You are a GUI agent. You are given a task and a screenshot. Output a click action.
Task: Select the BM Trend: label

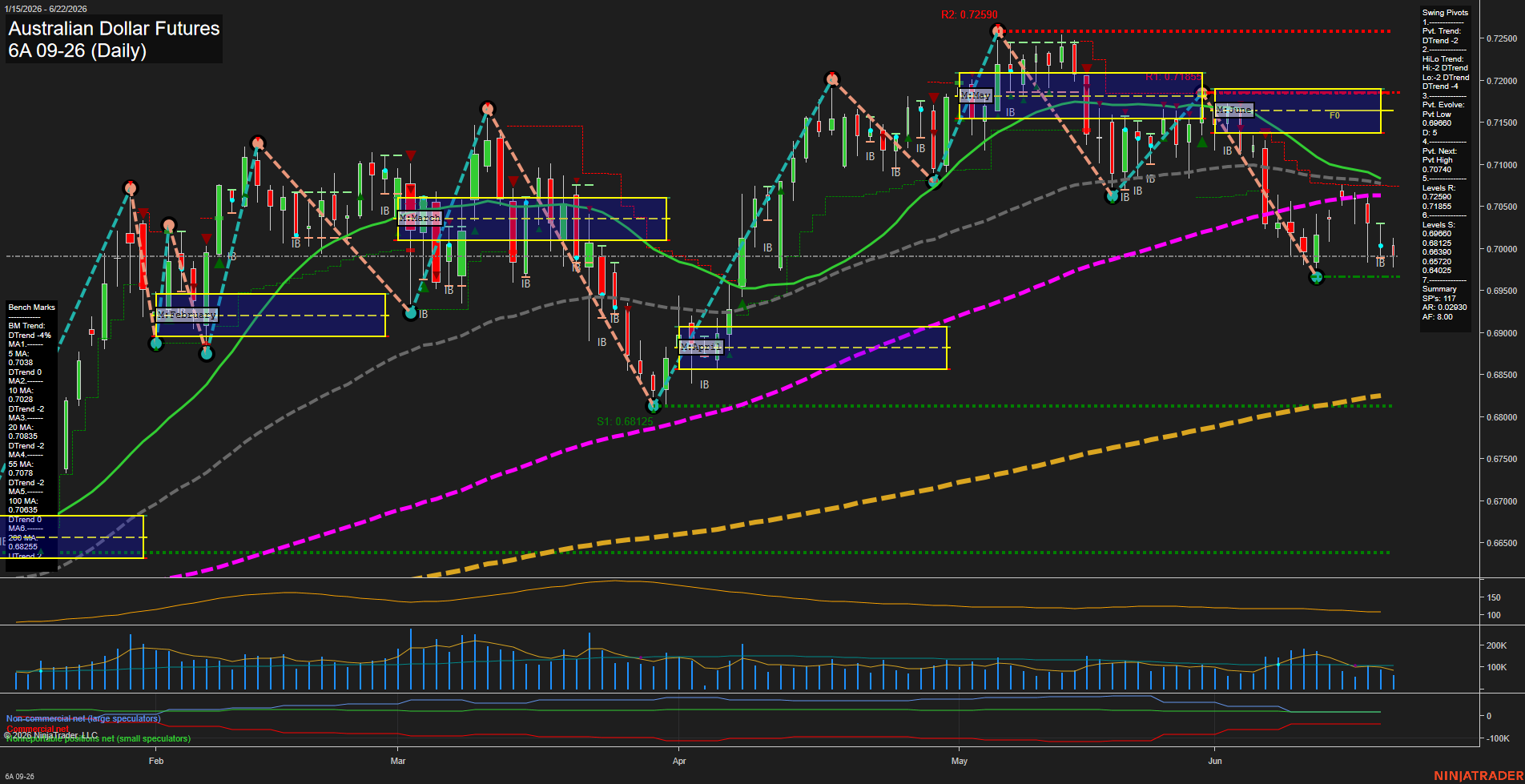click(26, 326)
